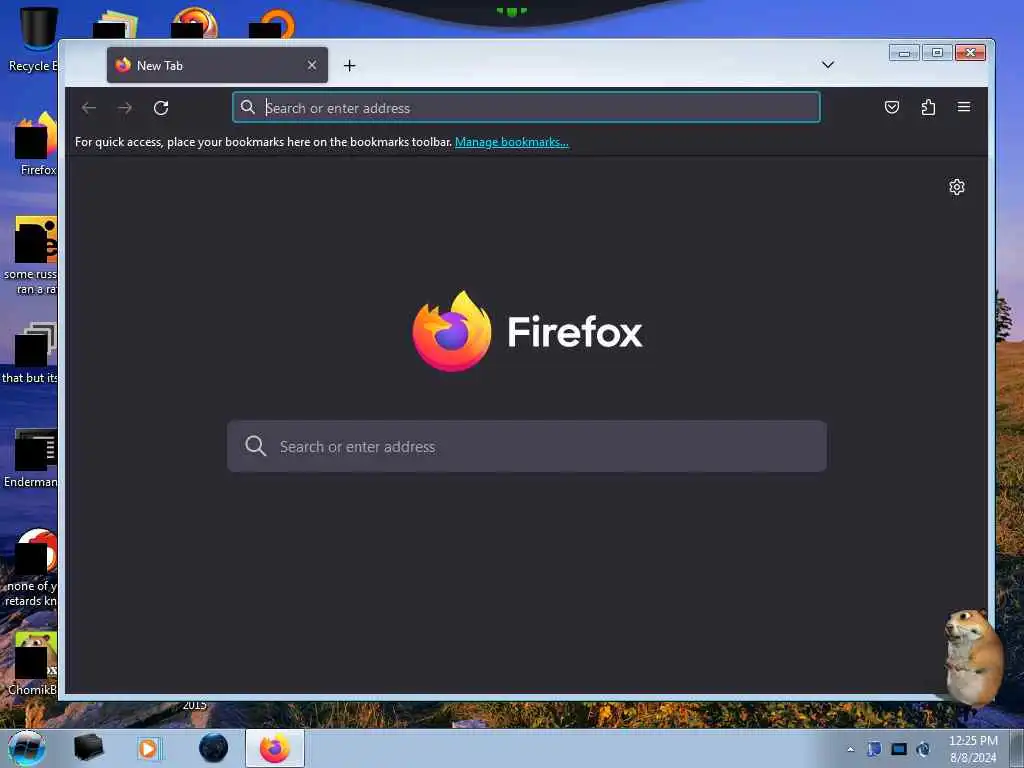Show hidden system tray icons arrow
This screenshot has width=1024, height=768.
[850, 750]
